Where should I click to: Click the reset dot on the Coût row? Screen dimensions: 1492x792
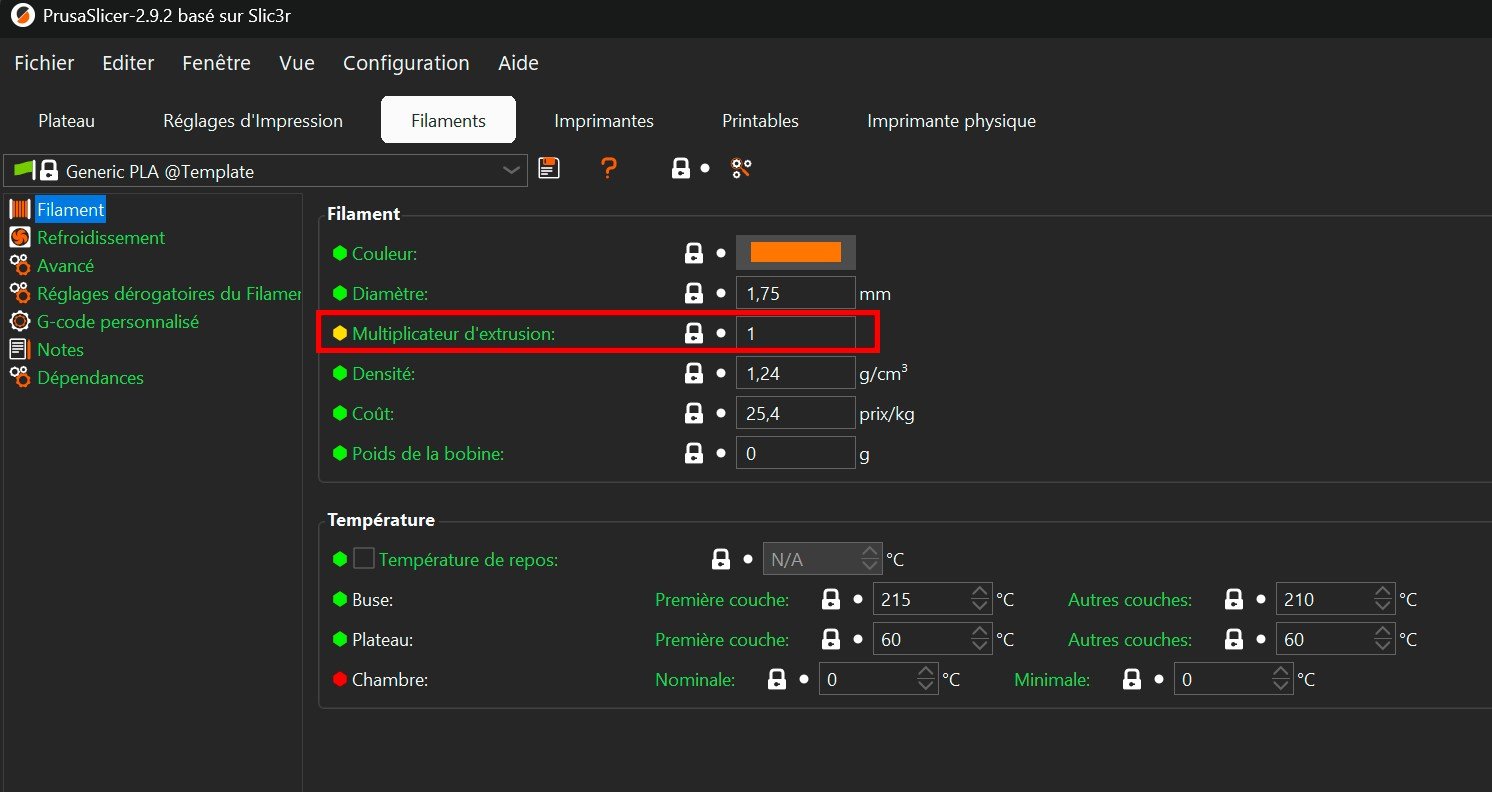pos(721,414)
